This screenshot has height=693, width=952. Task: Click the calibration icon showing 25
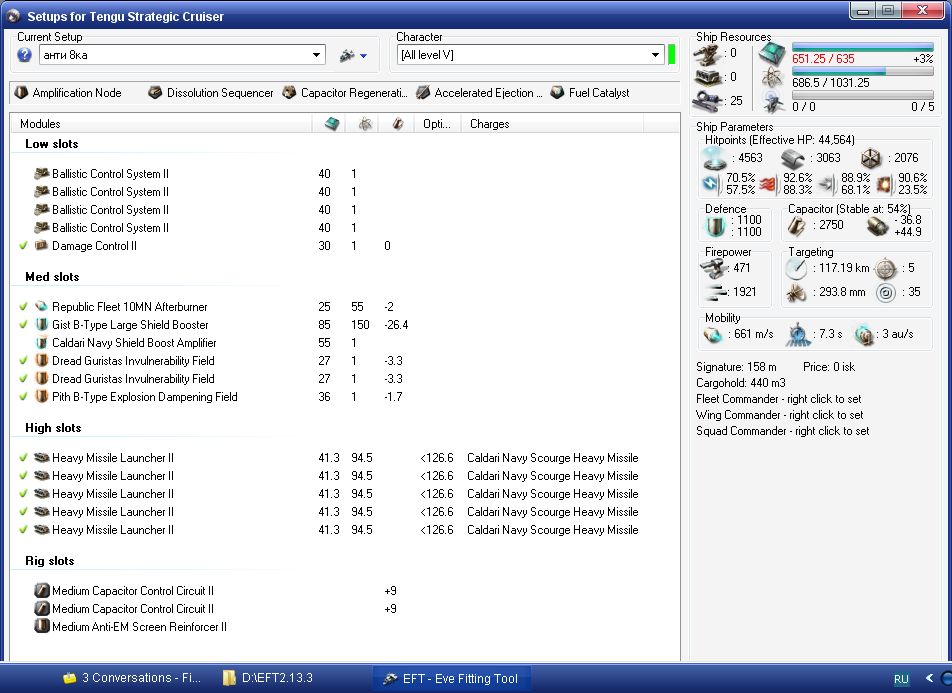[x=707, y=100]
